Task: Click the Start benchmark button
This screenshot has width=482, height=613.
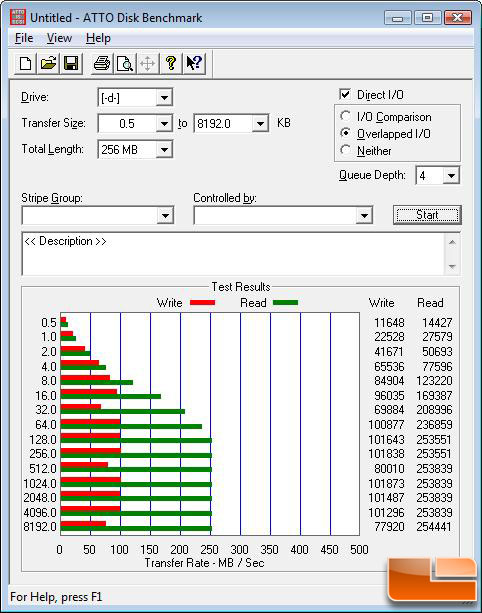Action: tap(427, 215)
